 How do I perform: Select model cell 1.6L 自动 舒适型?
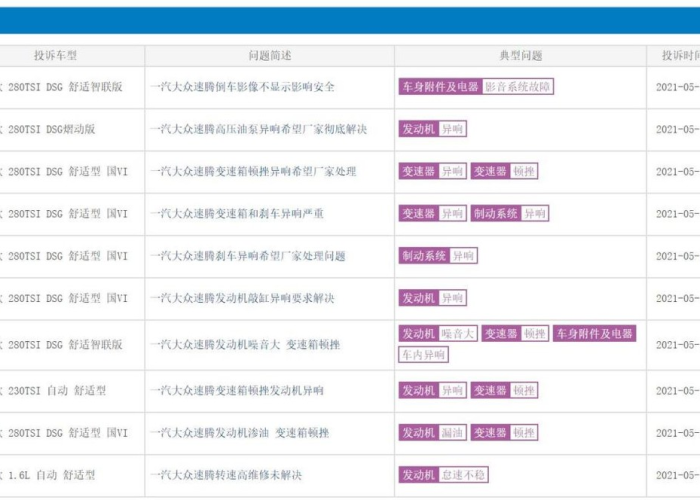[52, 475]
